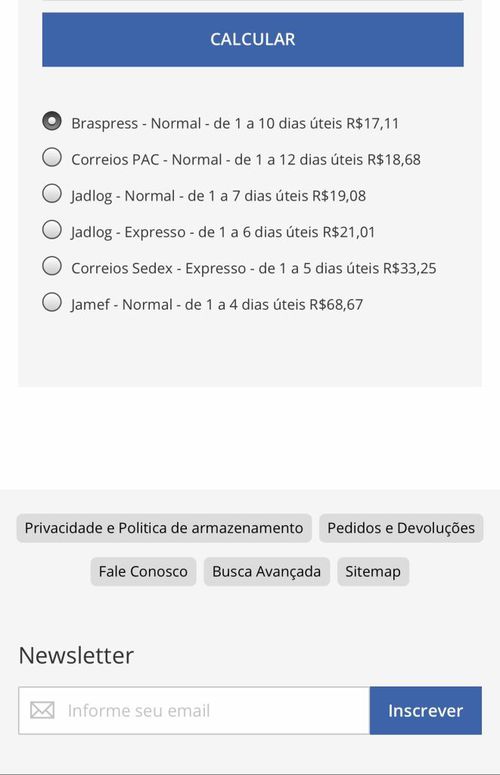Click the Jadlog Normal R$19,08 label text

point(218,196)
